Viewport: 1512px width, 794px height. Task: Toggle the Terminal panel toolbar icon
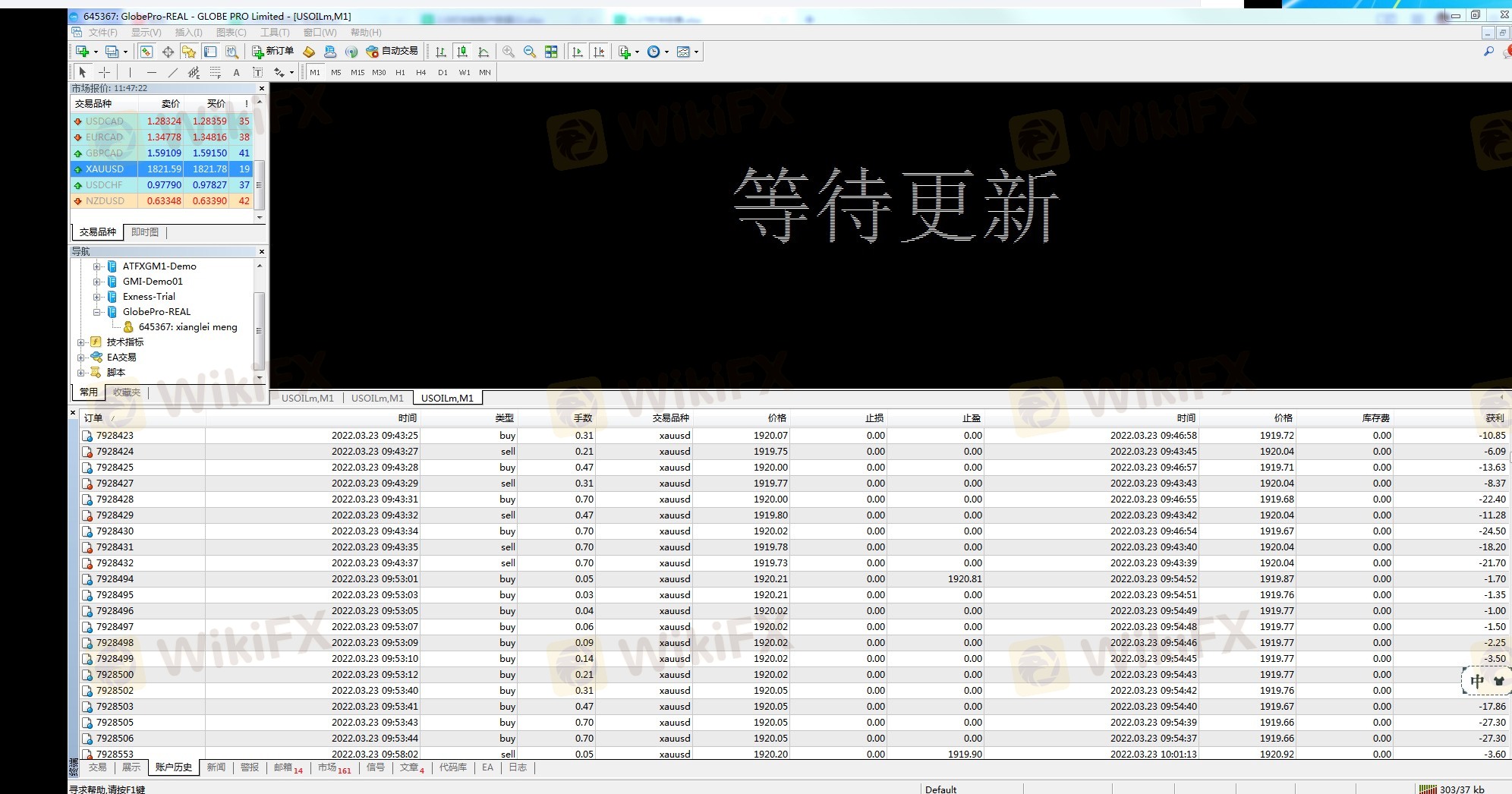click(x=210, y=52)
